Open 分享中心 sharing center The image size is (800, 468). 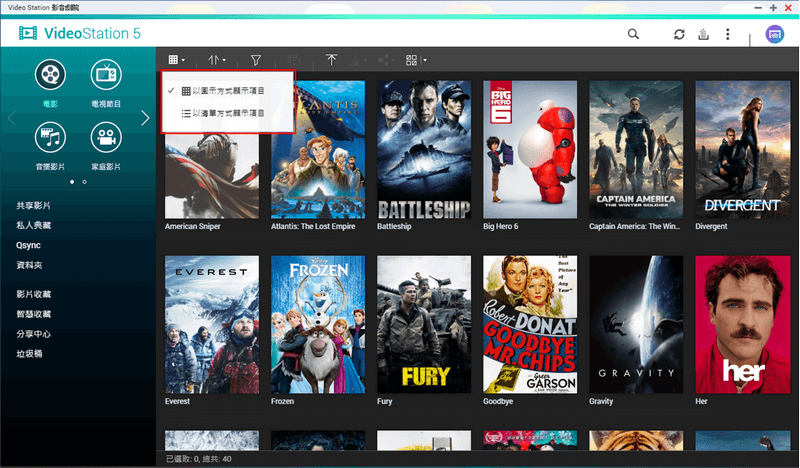point(34,334)
